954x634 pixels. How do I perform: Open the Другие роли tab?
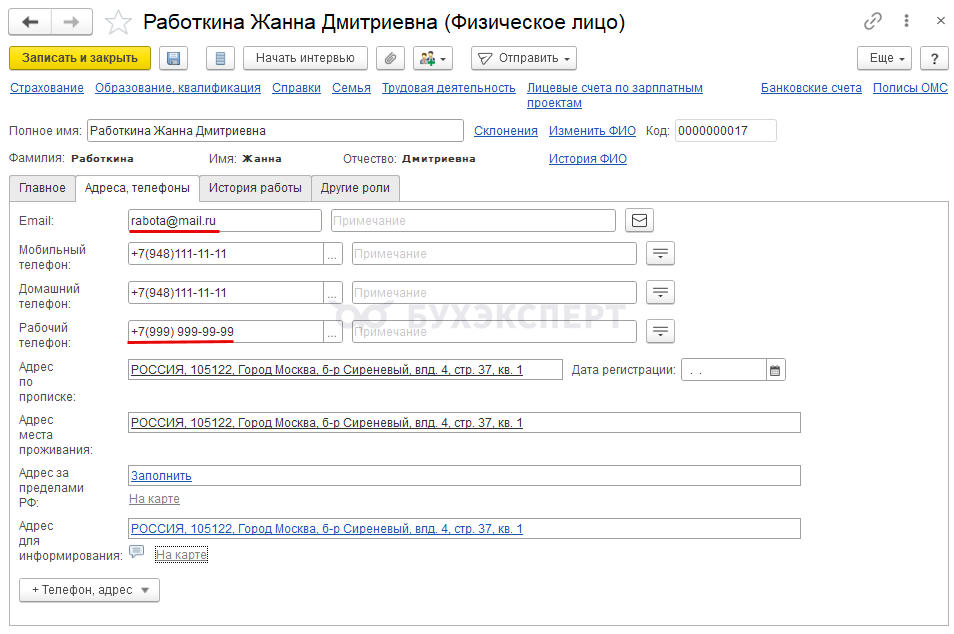(x=356, y=188)
